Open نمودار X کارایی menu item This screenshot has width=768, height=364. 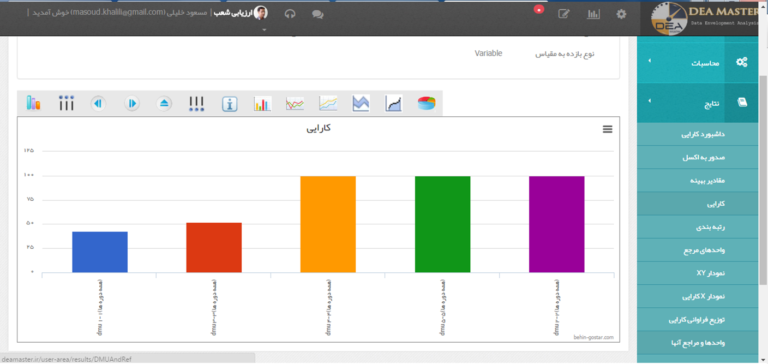coord(697,296)
